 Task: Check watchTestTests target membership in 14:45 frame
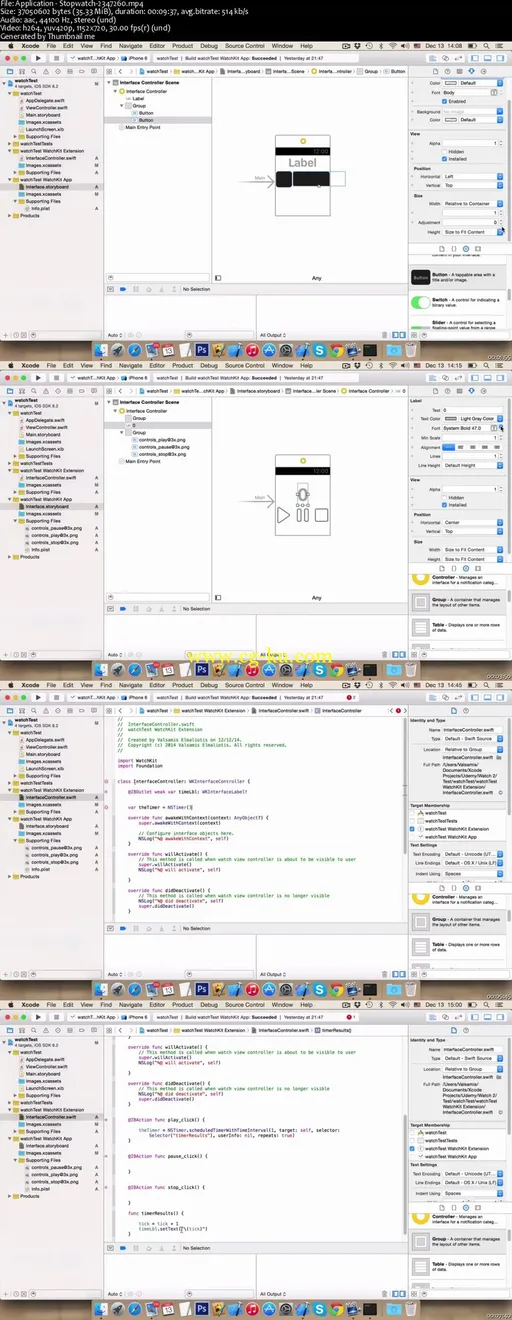pos(413,821)
